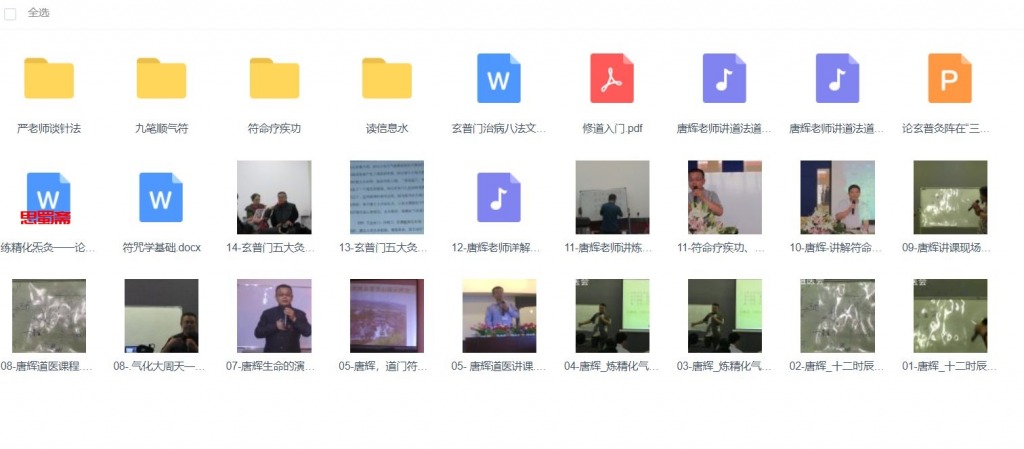Screen dimensions: 1024x449
Task: Click the file name 符咒学基础.docx
Action: coord(161,247)
